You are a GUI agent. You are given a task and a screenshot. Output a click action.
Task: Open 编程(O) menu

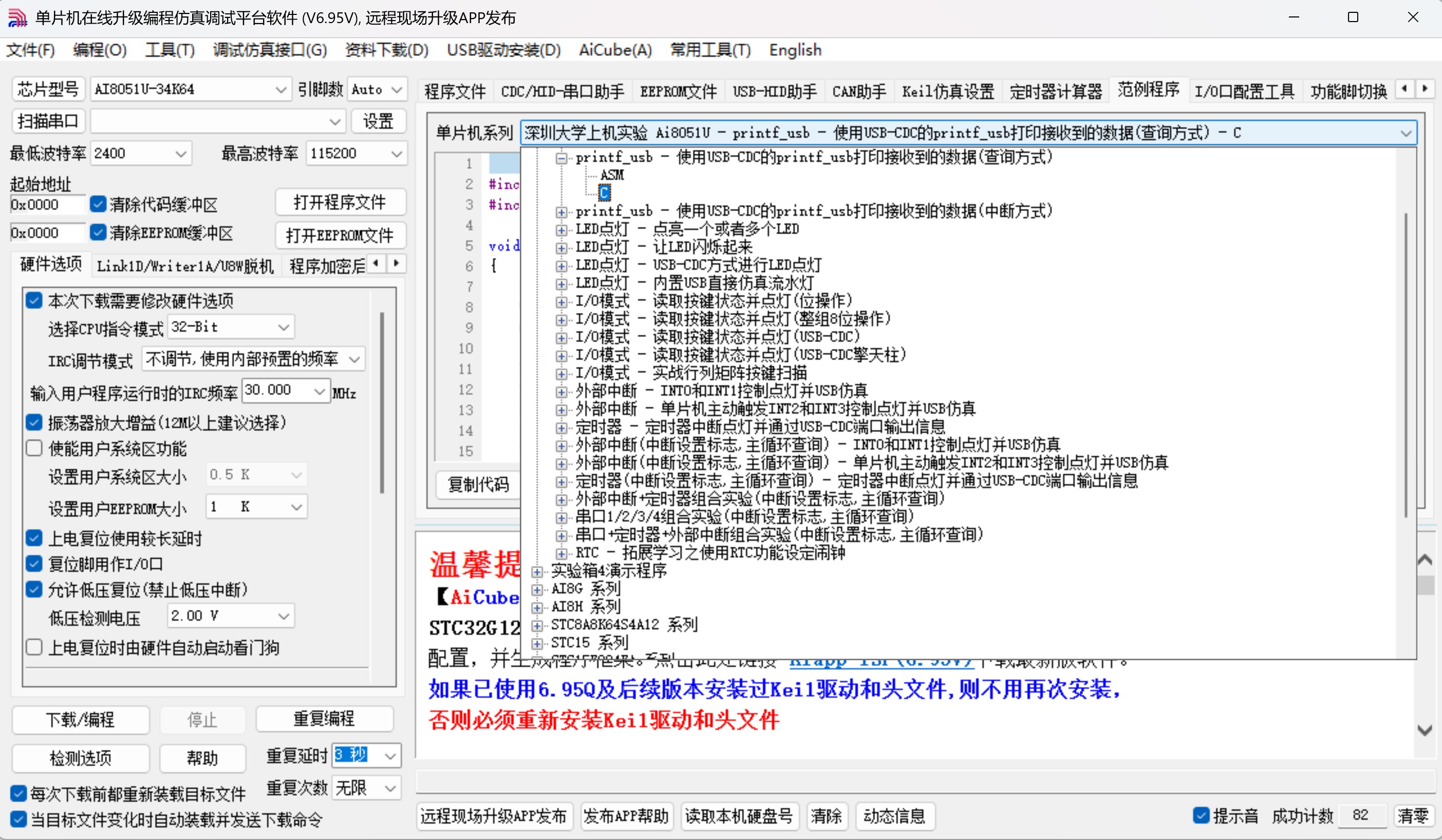pos(100,50)
